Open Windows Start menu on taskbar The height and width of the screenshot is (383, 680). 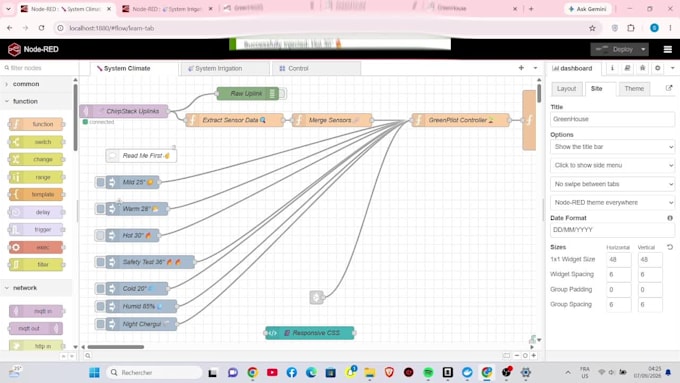(x=94, y=373)
